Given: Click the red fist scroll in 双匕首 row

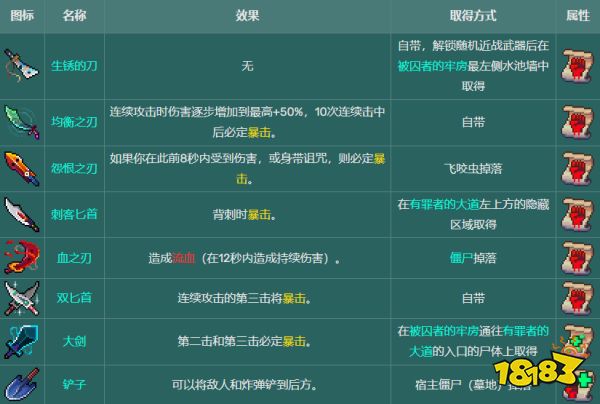Looking at the screenshot, I should 577,298.
